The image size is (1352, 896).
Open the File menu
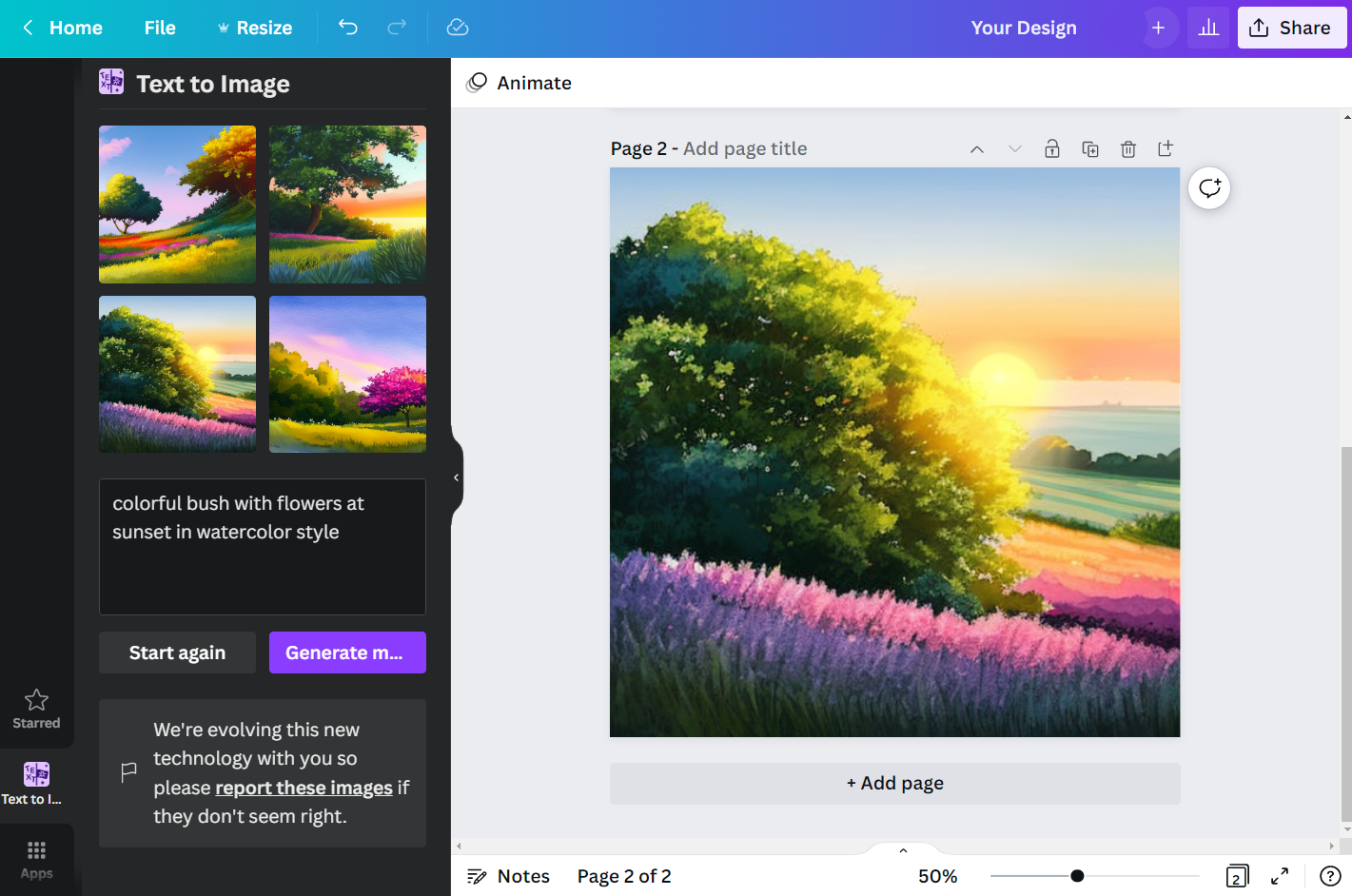pos(159,28)
